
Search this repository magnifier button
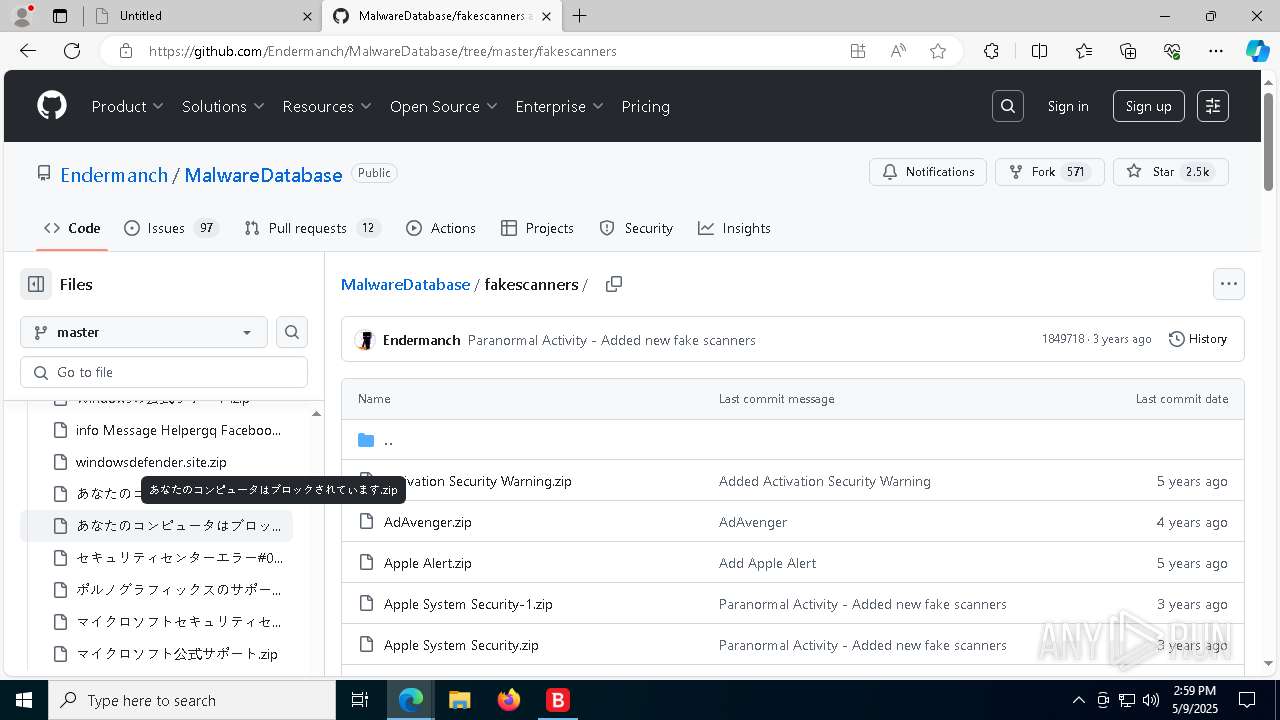292,332
